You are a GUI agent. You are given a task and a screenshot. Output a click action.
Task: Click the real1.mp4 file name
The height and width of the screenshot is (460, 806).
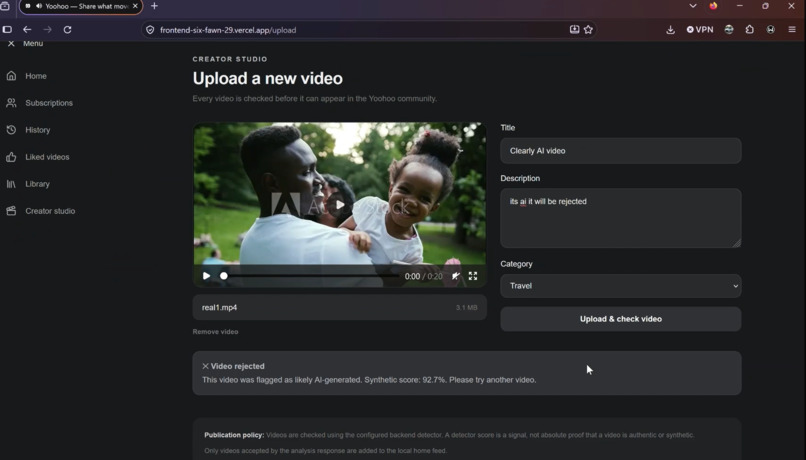219,307
